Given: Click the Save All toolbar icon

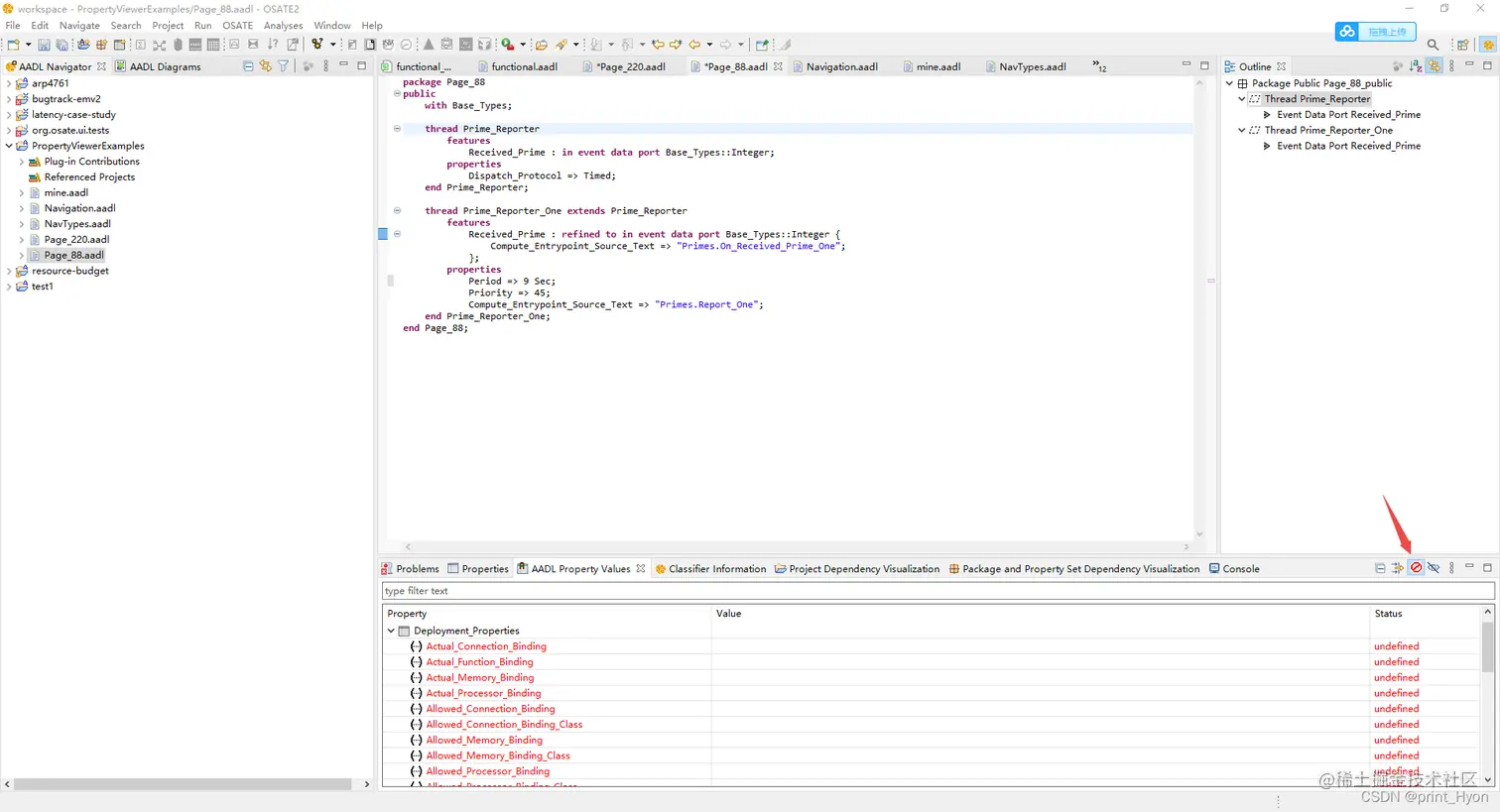Looking at the screenshot, I should [x=62, y=45].
